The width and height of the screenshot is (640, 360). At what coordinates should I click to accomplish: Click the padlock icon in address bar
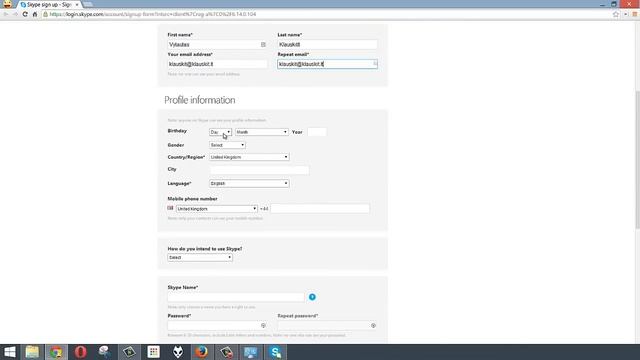pos(45,14)
